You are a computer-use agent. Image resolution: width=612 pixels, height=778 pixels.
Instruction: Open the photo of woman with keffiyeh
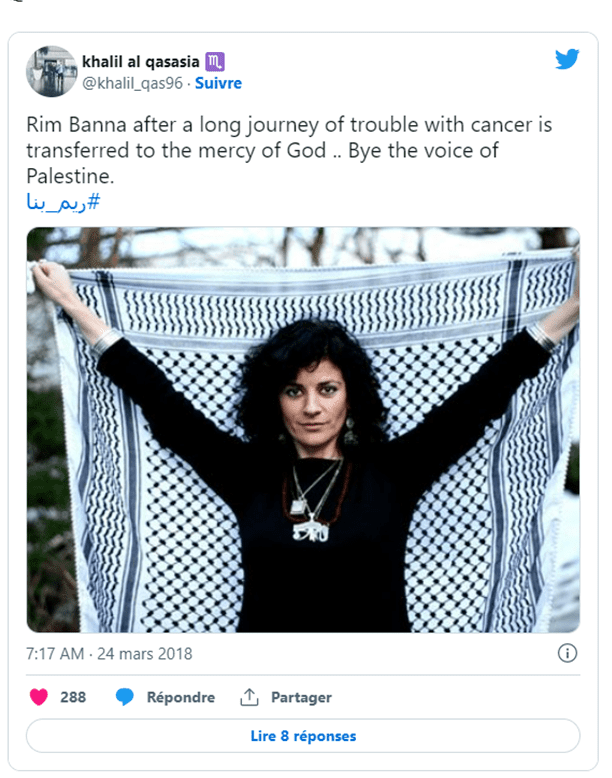(x=303, y=430)
